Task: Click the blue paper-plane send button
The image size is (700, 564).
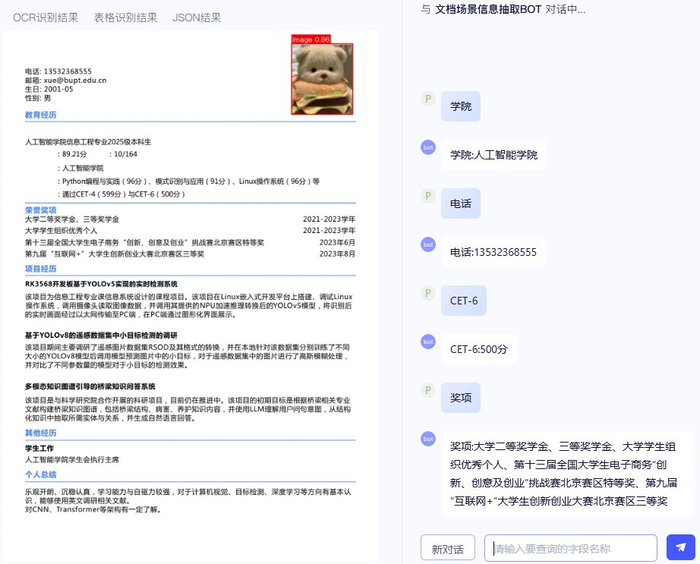Action: [x=680, y=547]
